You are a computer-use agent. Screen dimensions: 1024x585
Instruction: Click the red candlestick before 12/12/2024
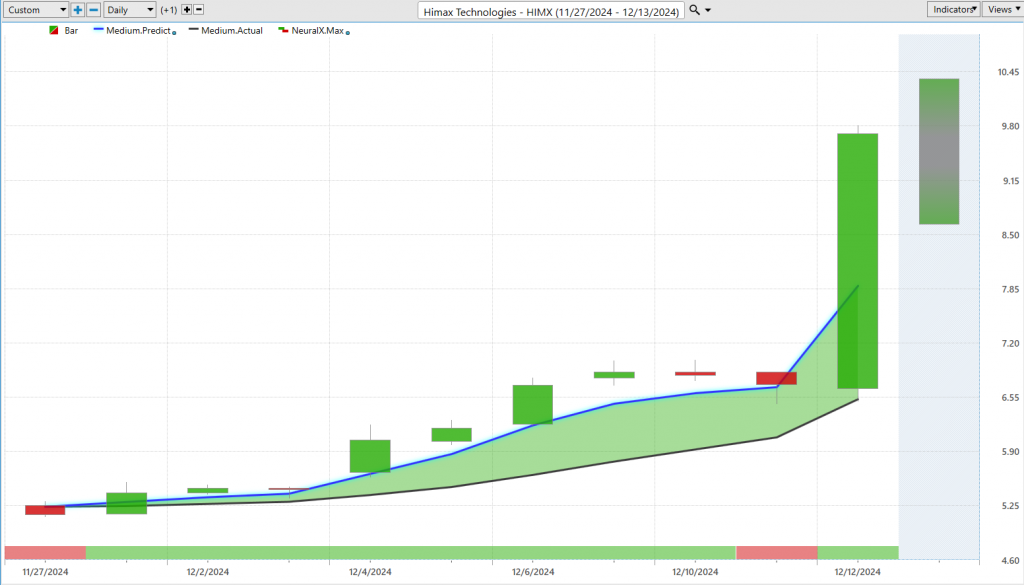(x=776, y=378)
